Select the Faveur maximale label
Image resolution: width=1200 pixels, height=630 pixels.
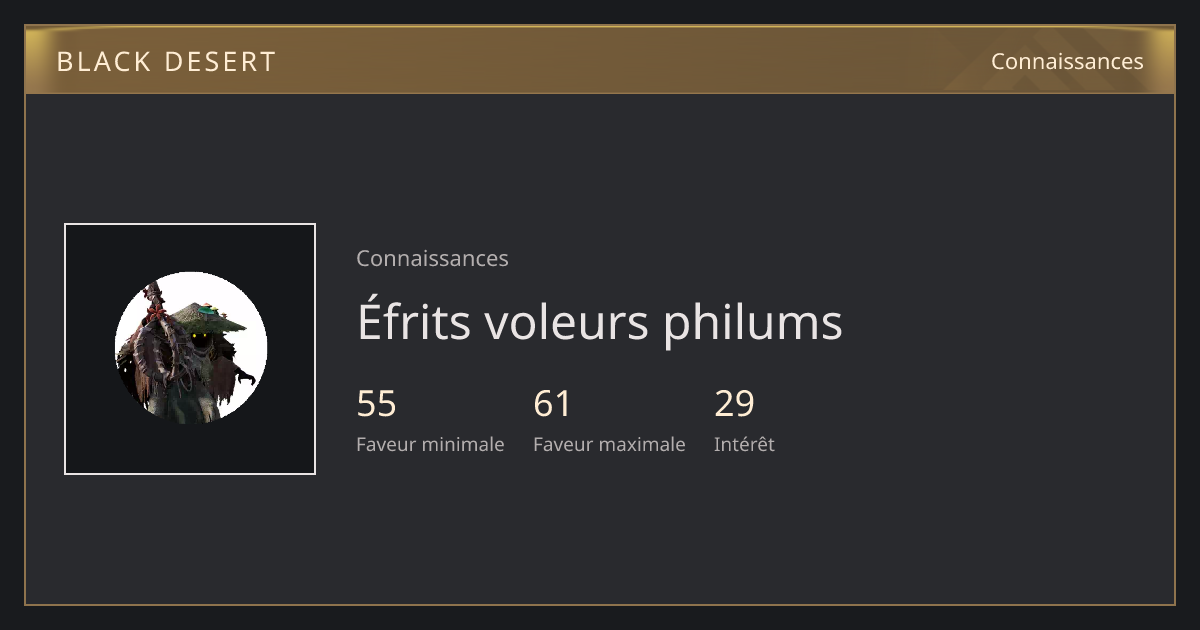pyautogui.click(x=609, y=444)
